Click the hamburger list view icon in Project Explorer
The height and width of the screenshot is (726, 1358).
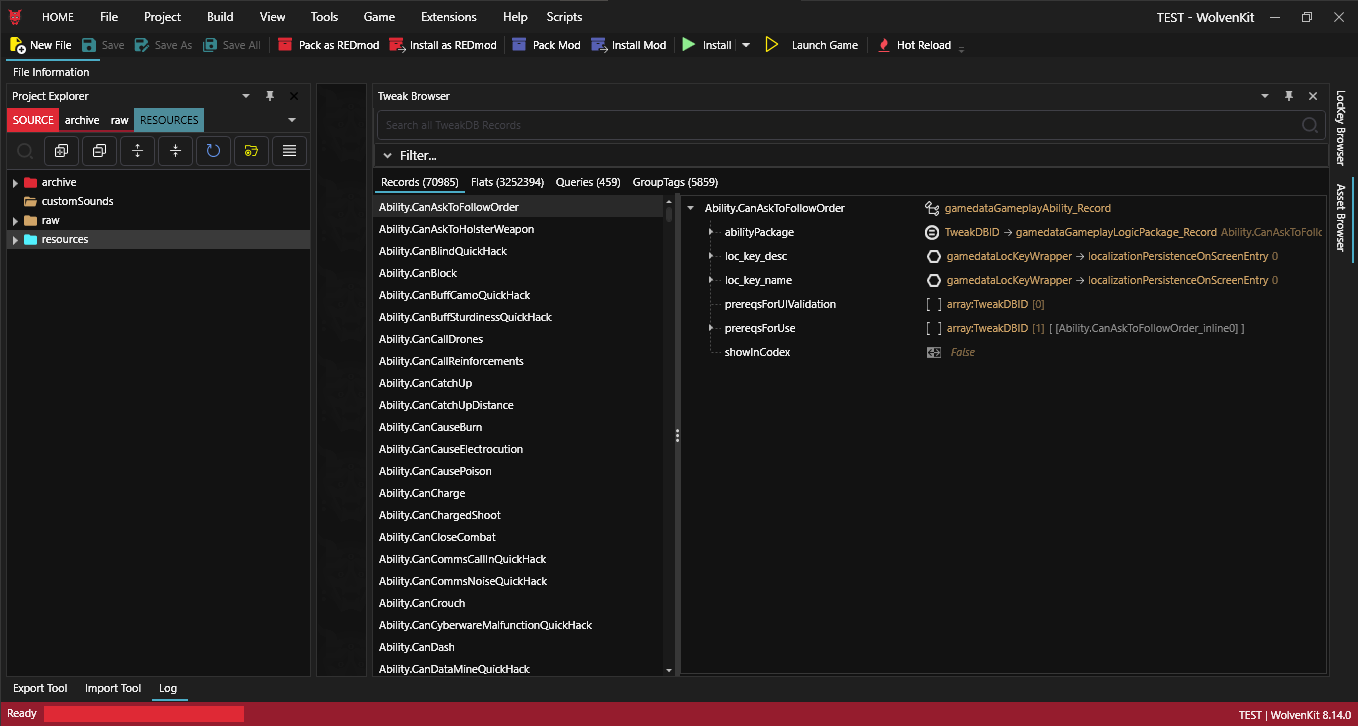tap(289, 151)
